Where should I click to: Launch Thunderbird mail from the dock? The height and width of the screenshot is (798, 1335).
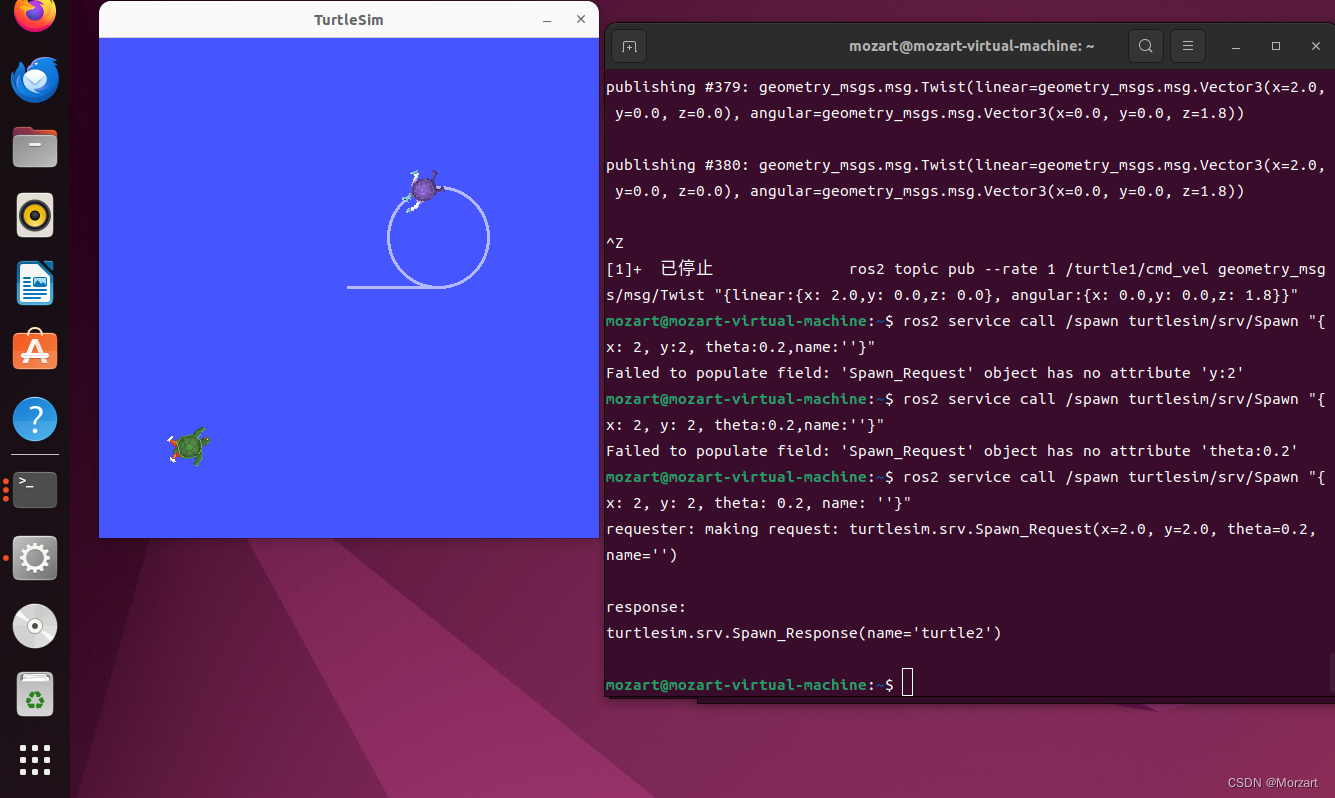pyautogui.click(x=35, y=80)
